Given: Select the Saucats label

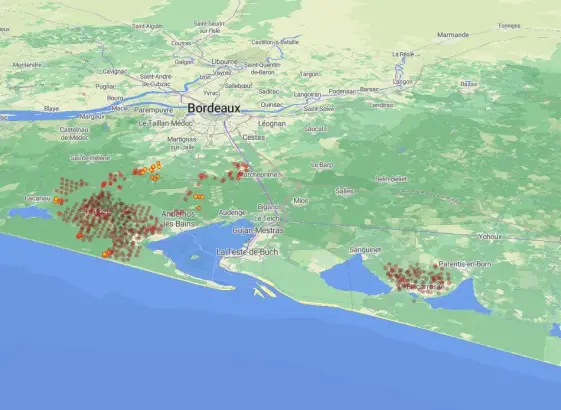Looking at the screenshot, I should (x=316, y=128).
